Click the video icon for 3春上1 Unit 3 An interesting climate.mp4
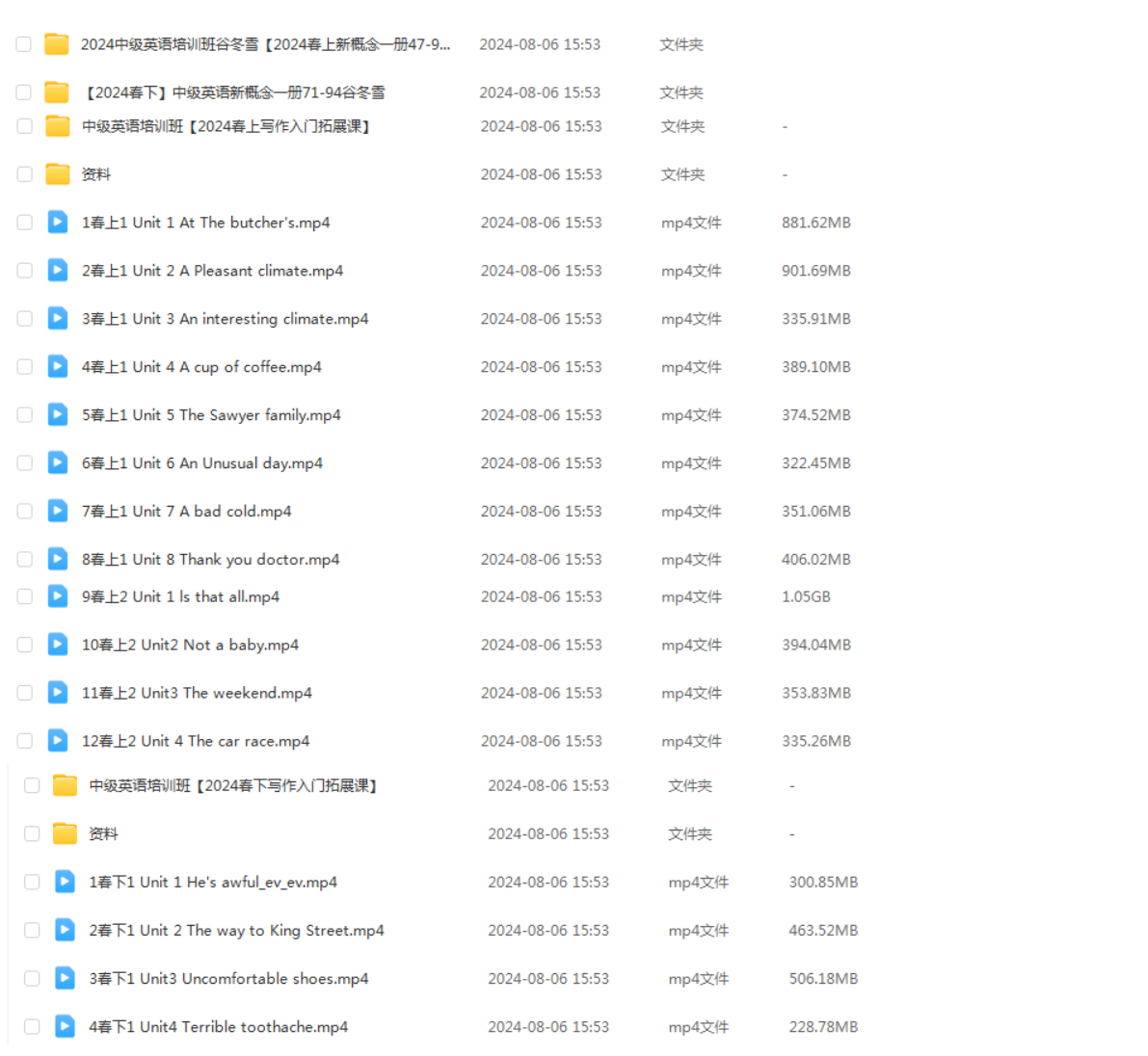 click(58, 319)
